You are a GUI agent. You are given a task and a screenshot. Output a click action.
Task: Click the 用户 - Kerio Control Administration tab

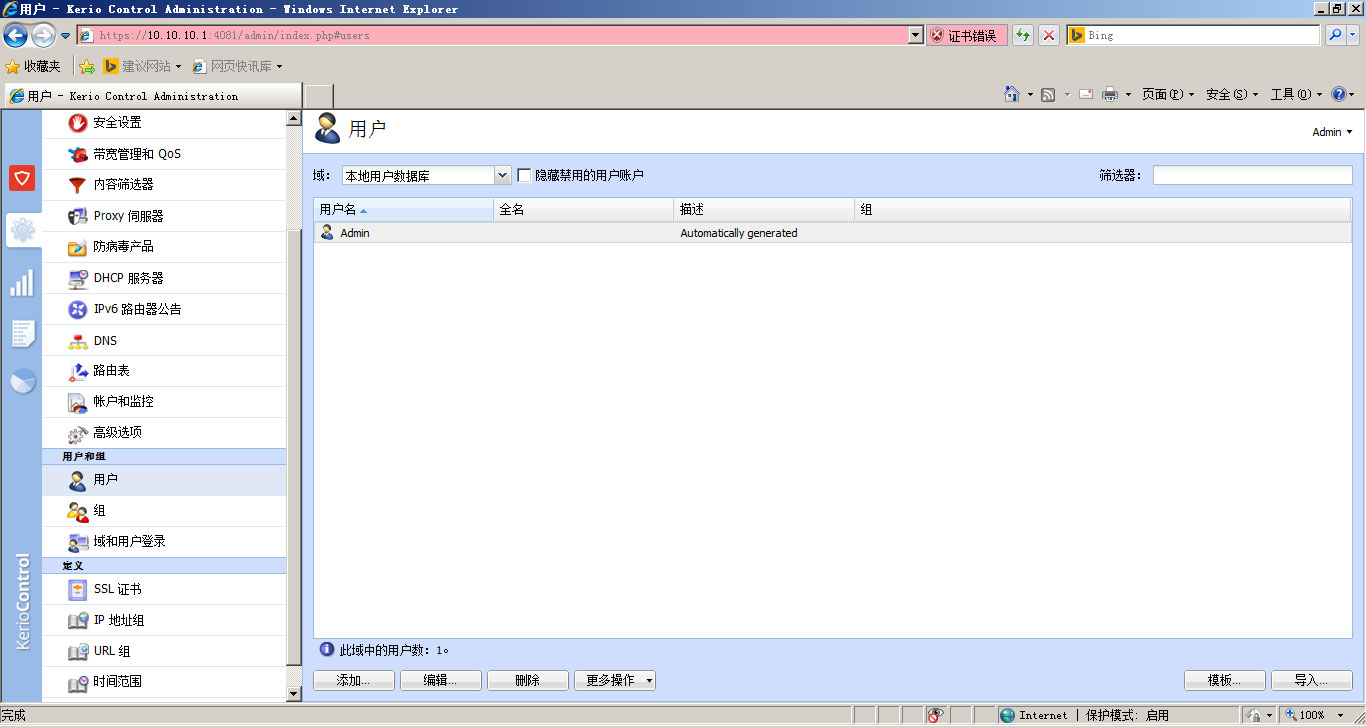(151, 96)
